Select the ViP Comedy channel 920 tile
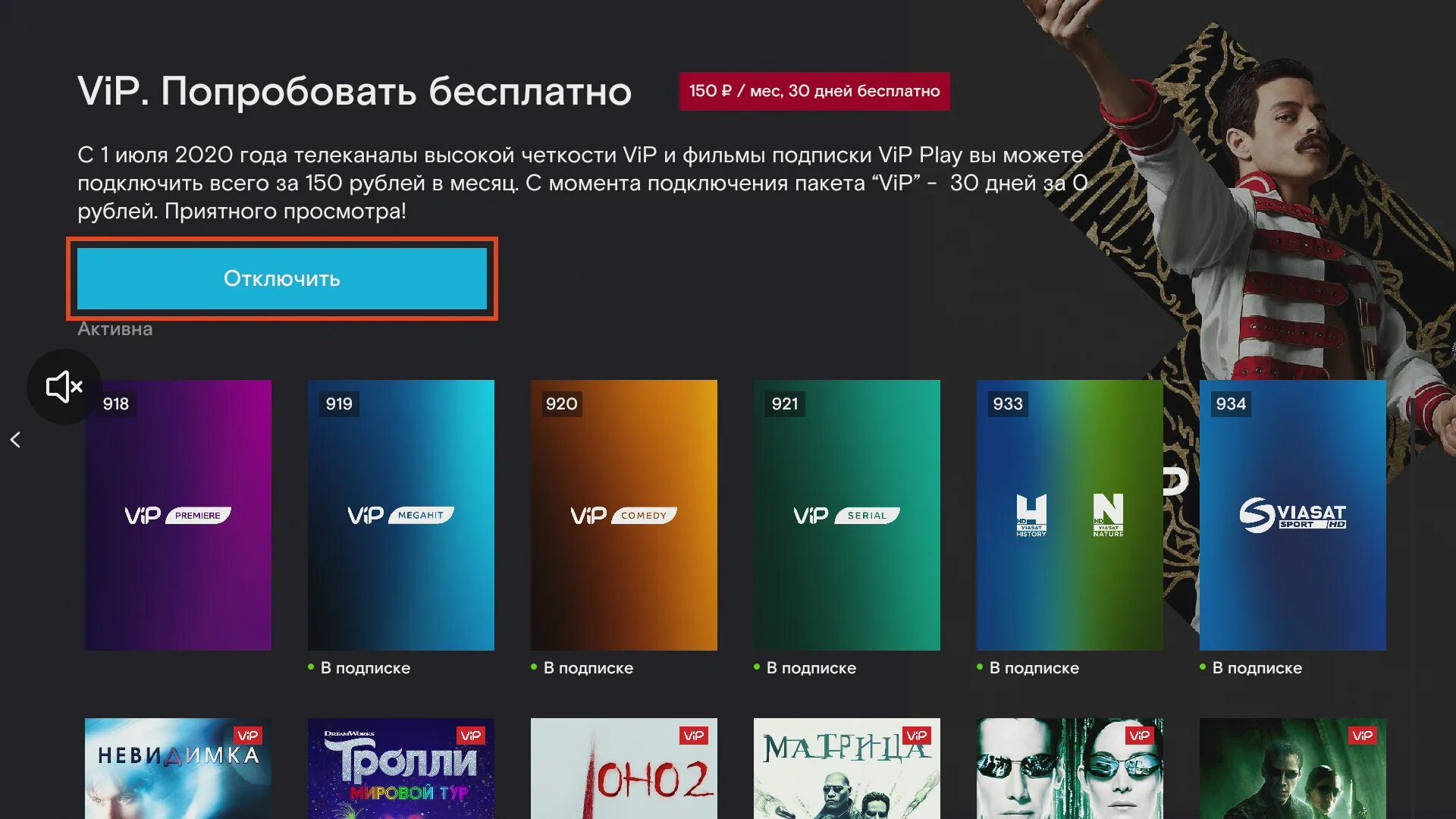The height and width of the screenshot is (819, 1456). point(624,515)
